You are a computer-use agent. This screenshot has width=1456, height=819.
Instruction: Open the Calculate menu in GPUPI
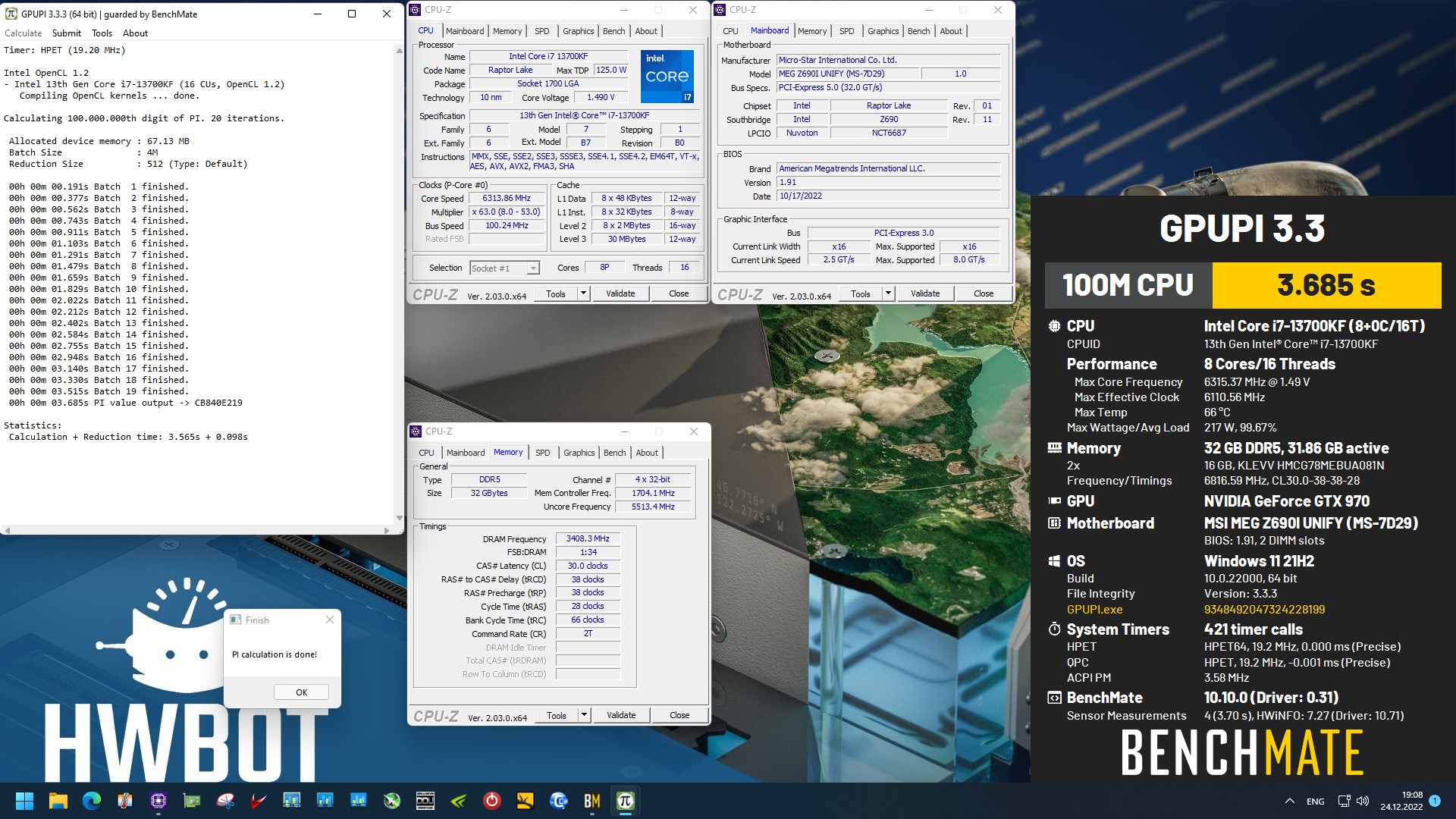click(x=23, y=33)
